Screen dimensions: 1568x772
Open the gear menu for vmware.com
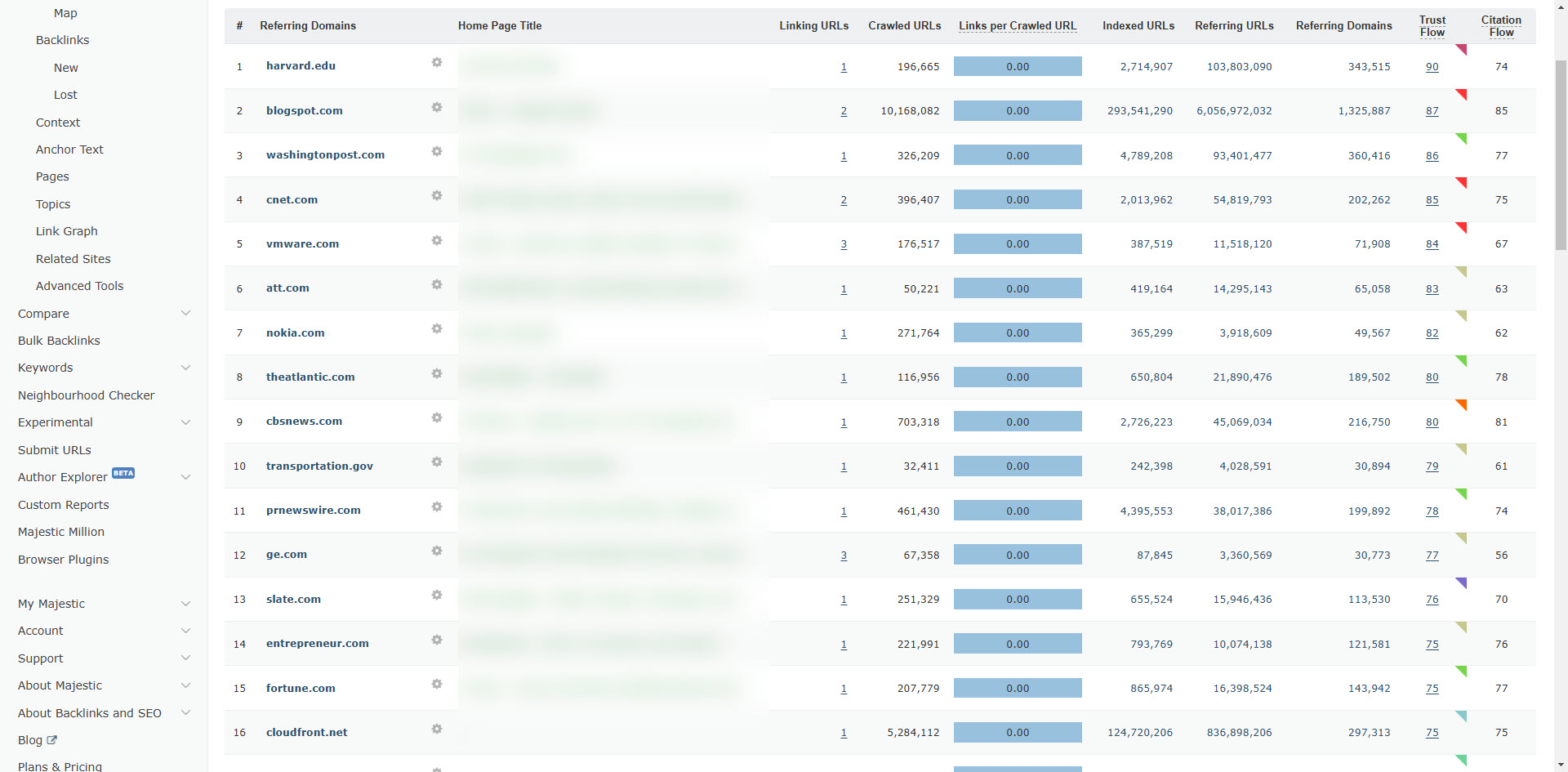[437, 240]
